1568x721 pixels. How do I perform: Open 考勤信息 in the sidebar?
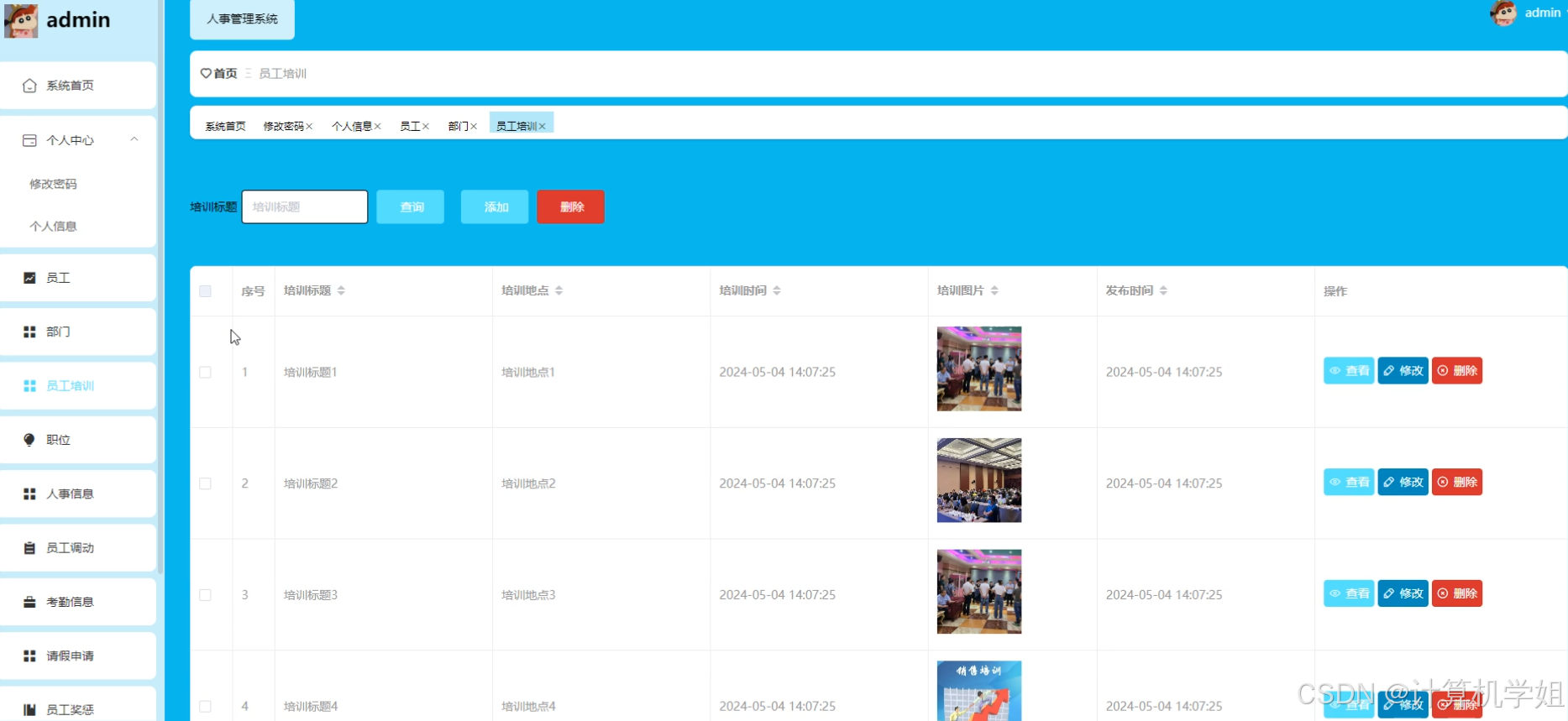point(78,602)
